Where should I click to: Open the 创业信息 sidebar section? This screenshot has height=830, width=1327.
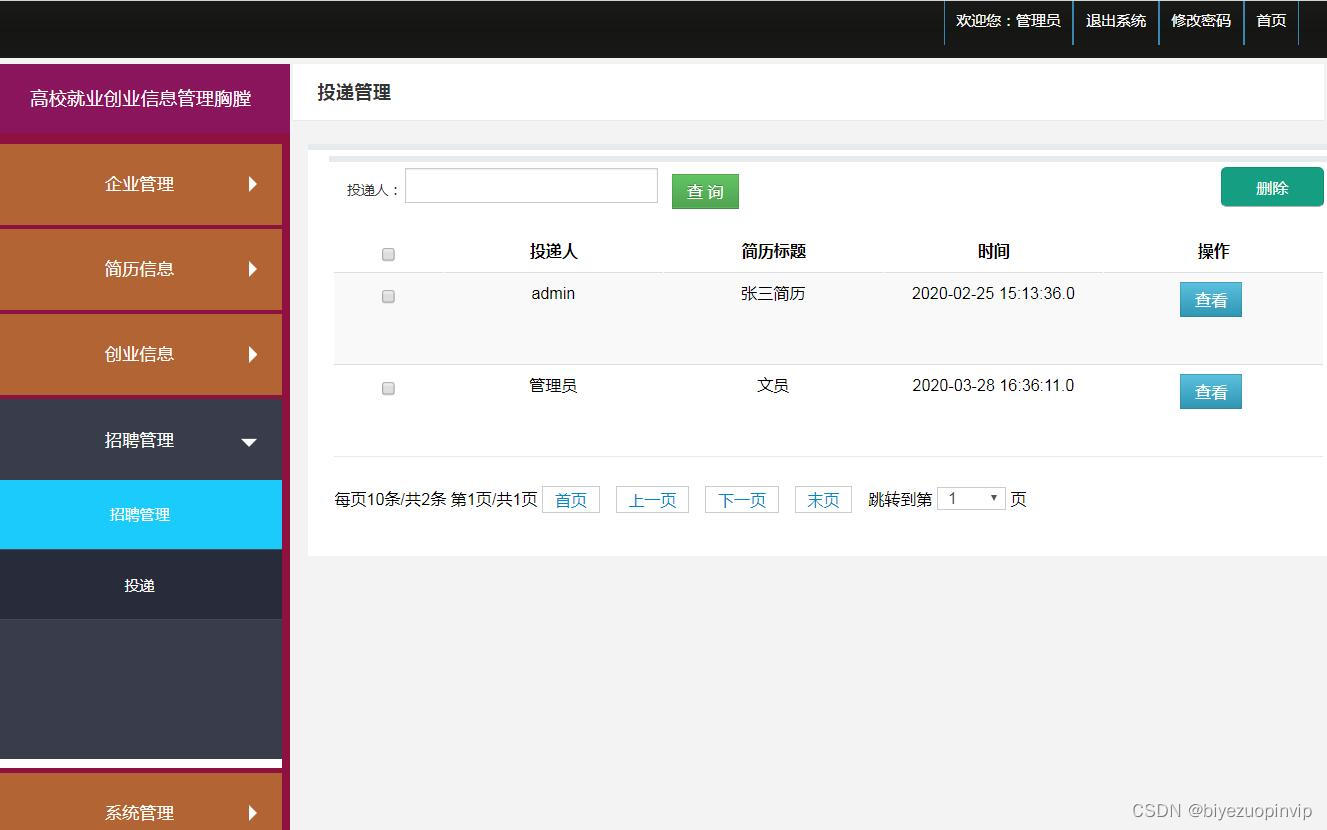pyautogui.click(x=140, y=354)
